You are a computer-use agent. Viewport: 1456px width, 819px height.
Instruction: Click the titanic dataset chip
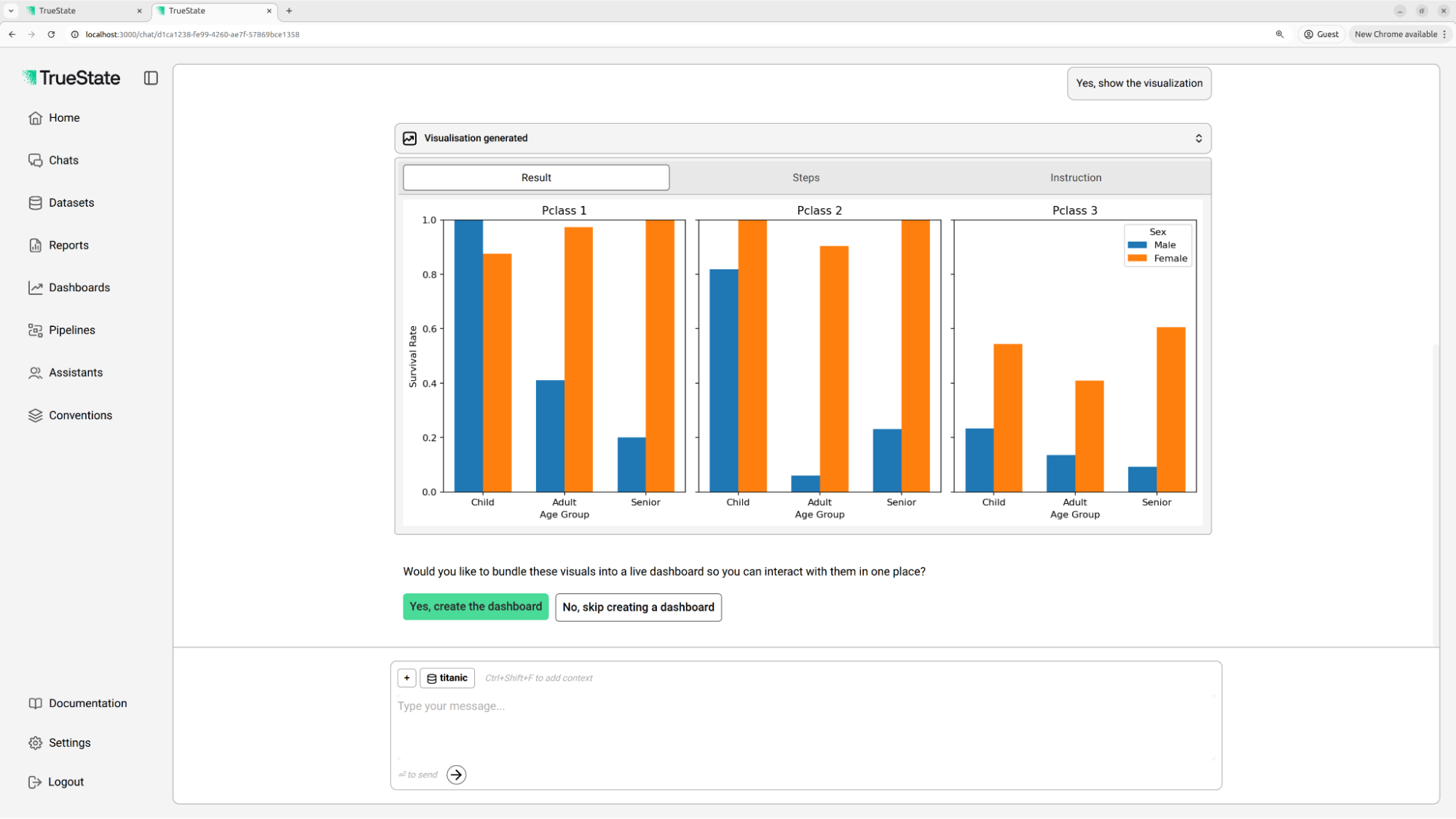tap(447, 678)
